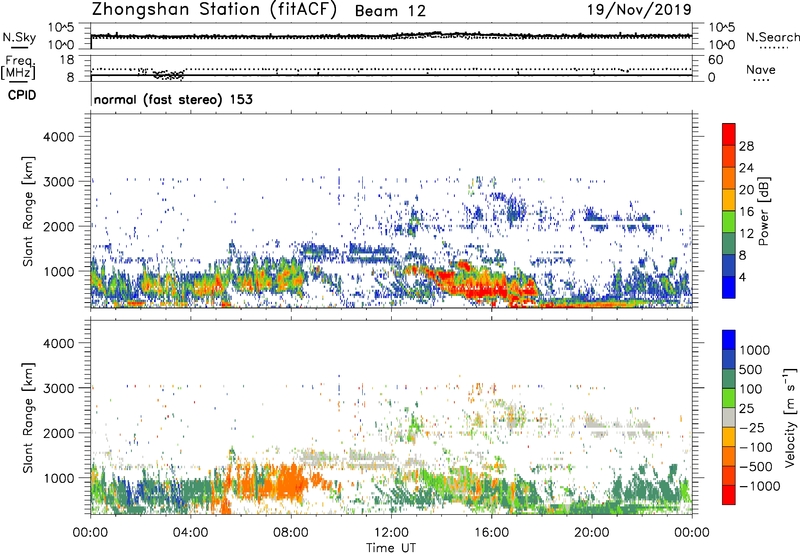Click the velocity colorbar title "Velocity [m s-1]"
Viewport: 800px width, 554px height.
point(791,417)
